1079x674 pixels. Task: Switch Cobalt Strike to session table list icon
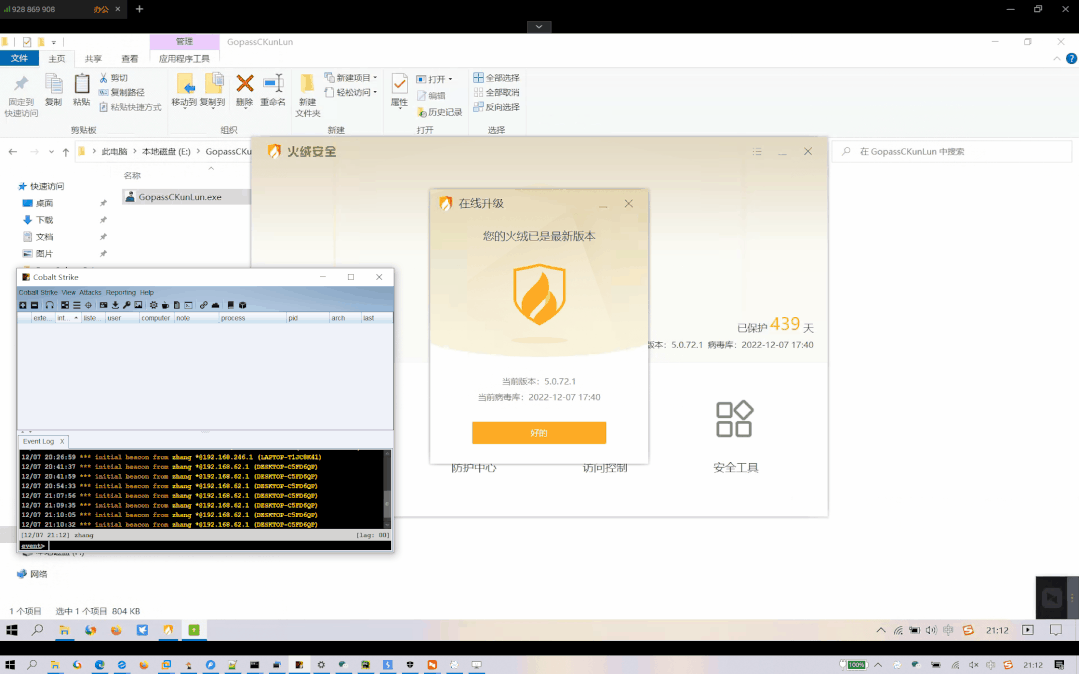76,305
